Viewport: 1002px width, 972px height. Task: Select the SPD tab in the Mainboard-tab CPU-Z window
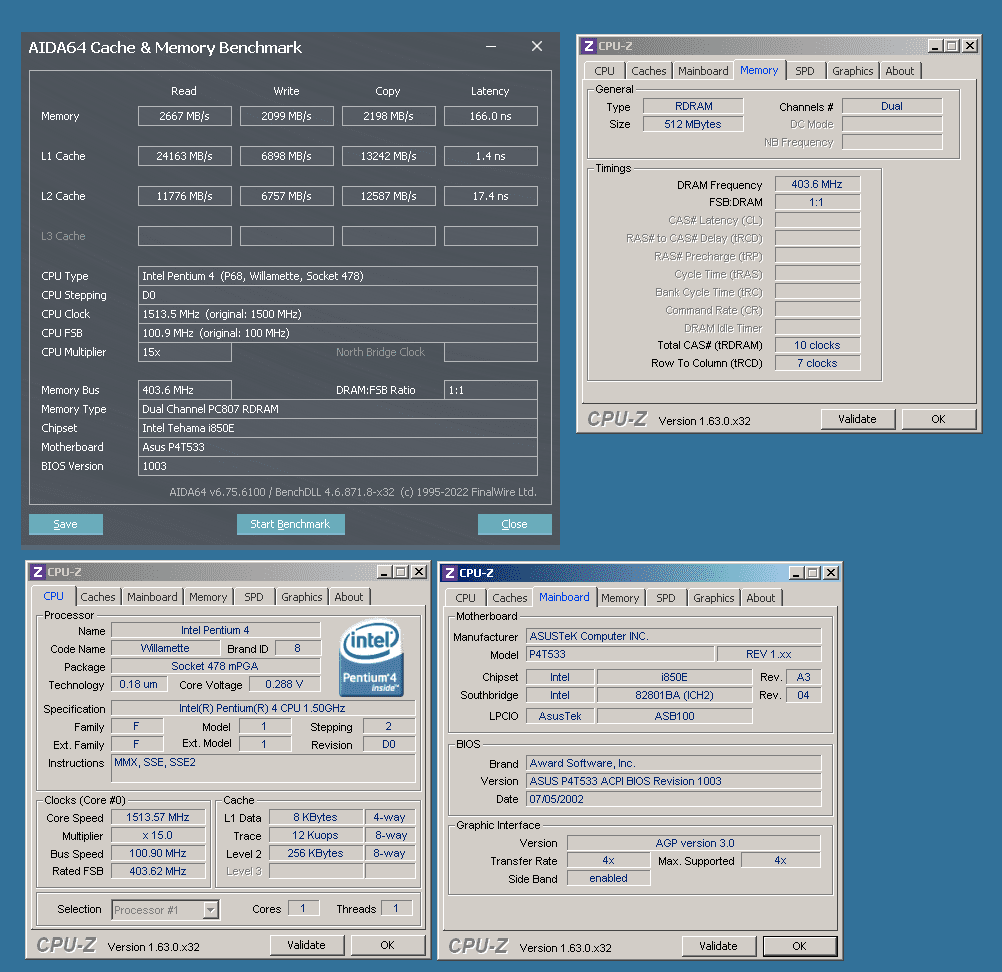coord(666,598)
